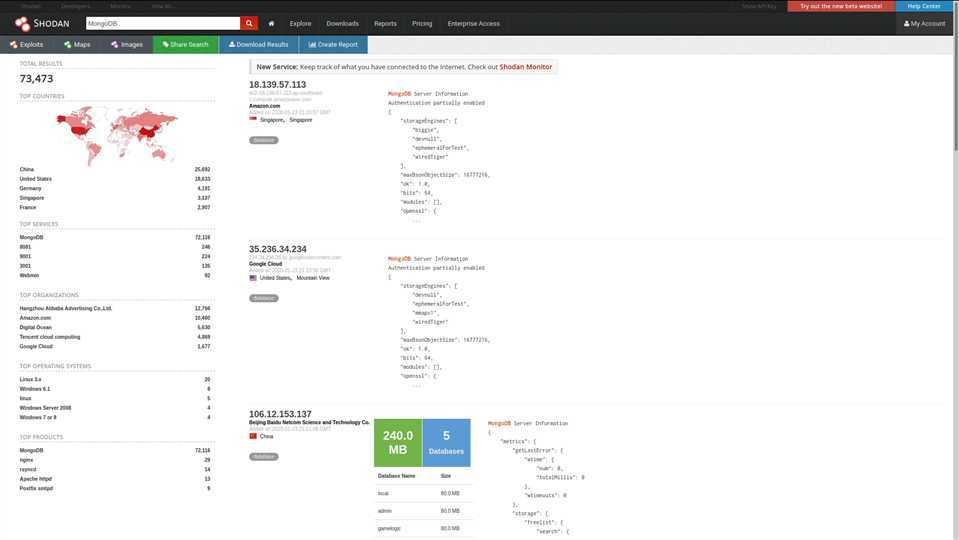Open host 106.12.153.137
The height and width of the screenshot is (540, 959).
click(280, 414)
